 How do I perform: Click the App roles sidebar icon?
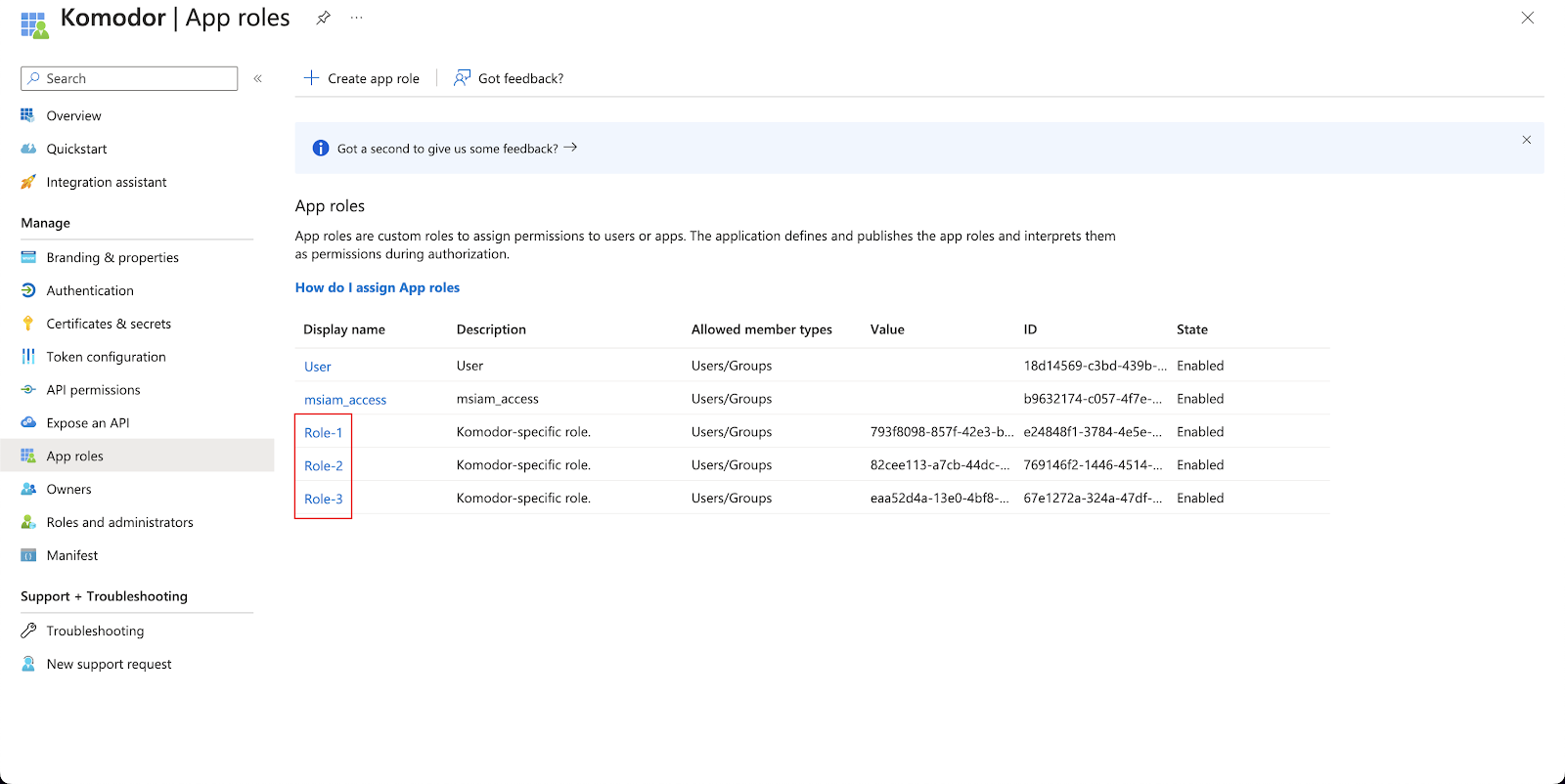[28, 456]
